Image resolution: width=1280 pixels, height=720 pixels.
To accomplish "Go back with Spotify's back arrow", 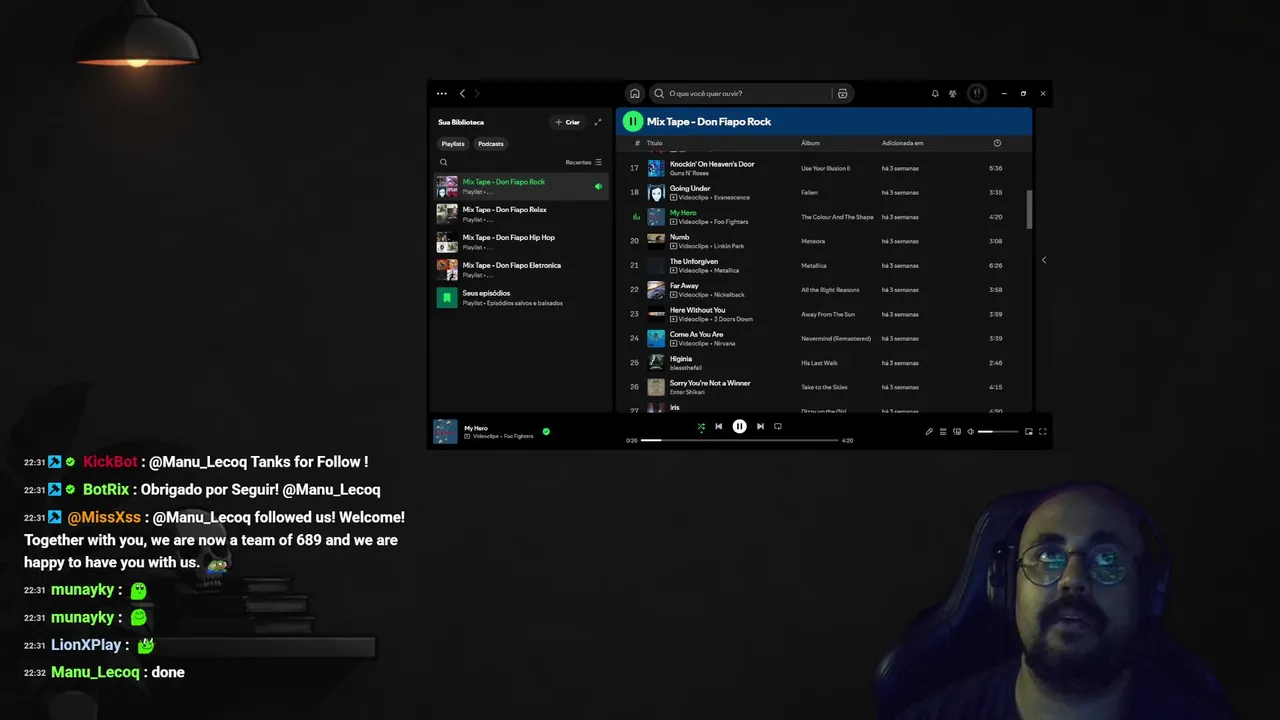I will tap(462, 93).
